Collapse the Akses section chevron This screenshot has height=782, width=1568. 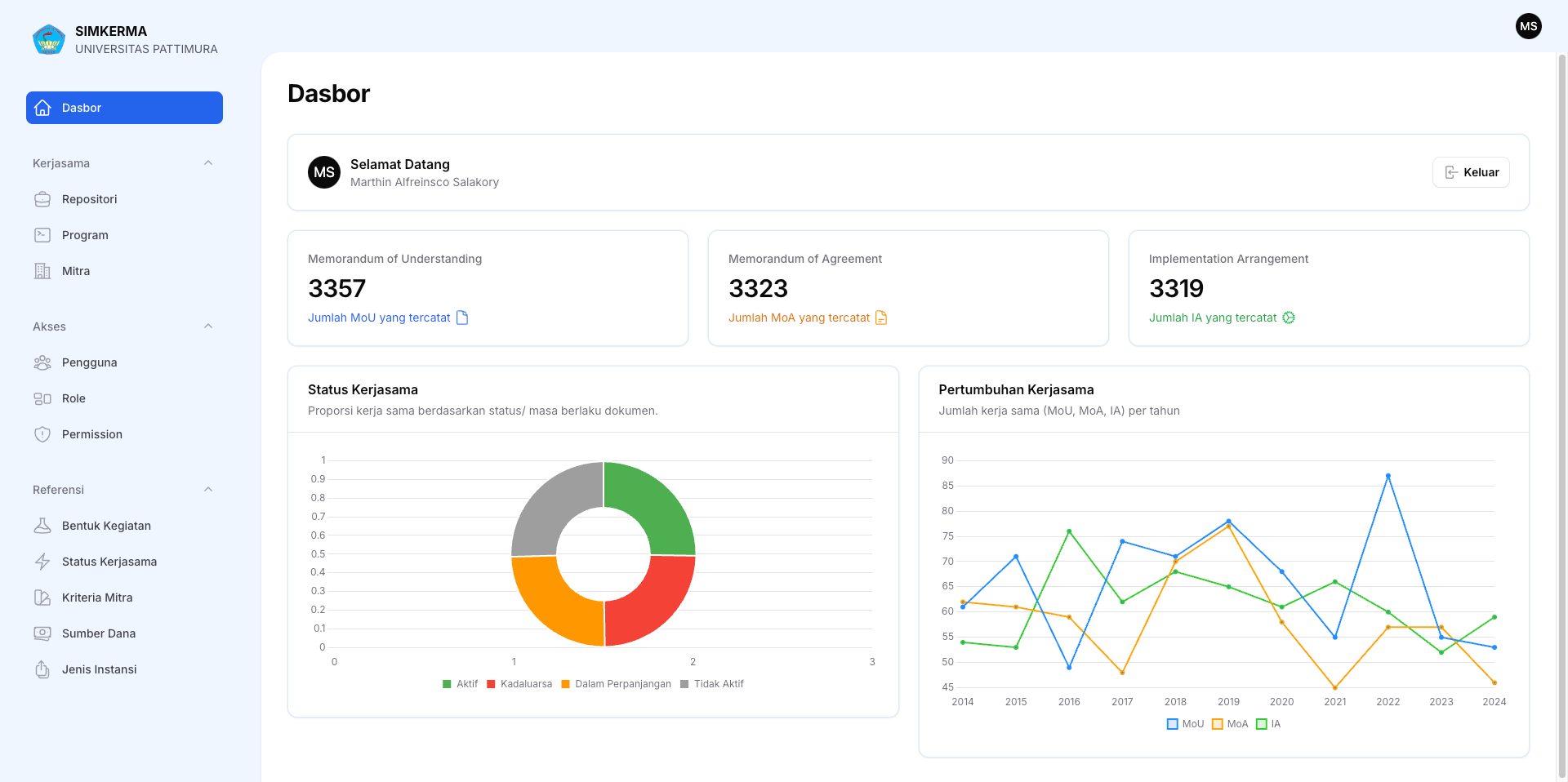(x=209, y=326)
